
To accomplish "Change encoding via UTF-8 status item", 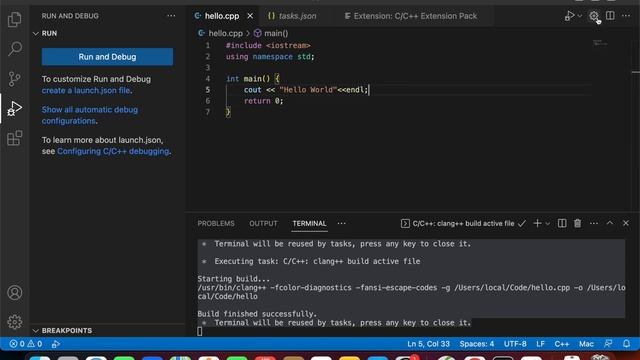I will pos(515,344).
